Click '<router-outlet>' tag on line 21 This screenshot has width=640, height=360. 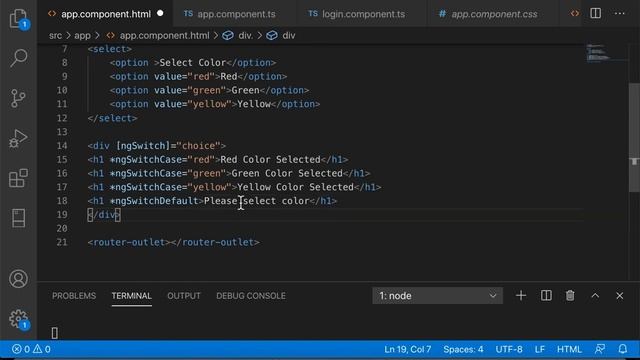click(129, 242)
